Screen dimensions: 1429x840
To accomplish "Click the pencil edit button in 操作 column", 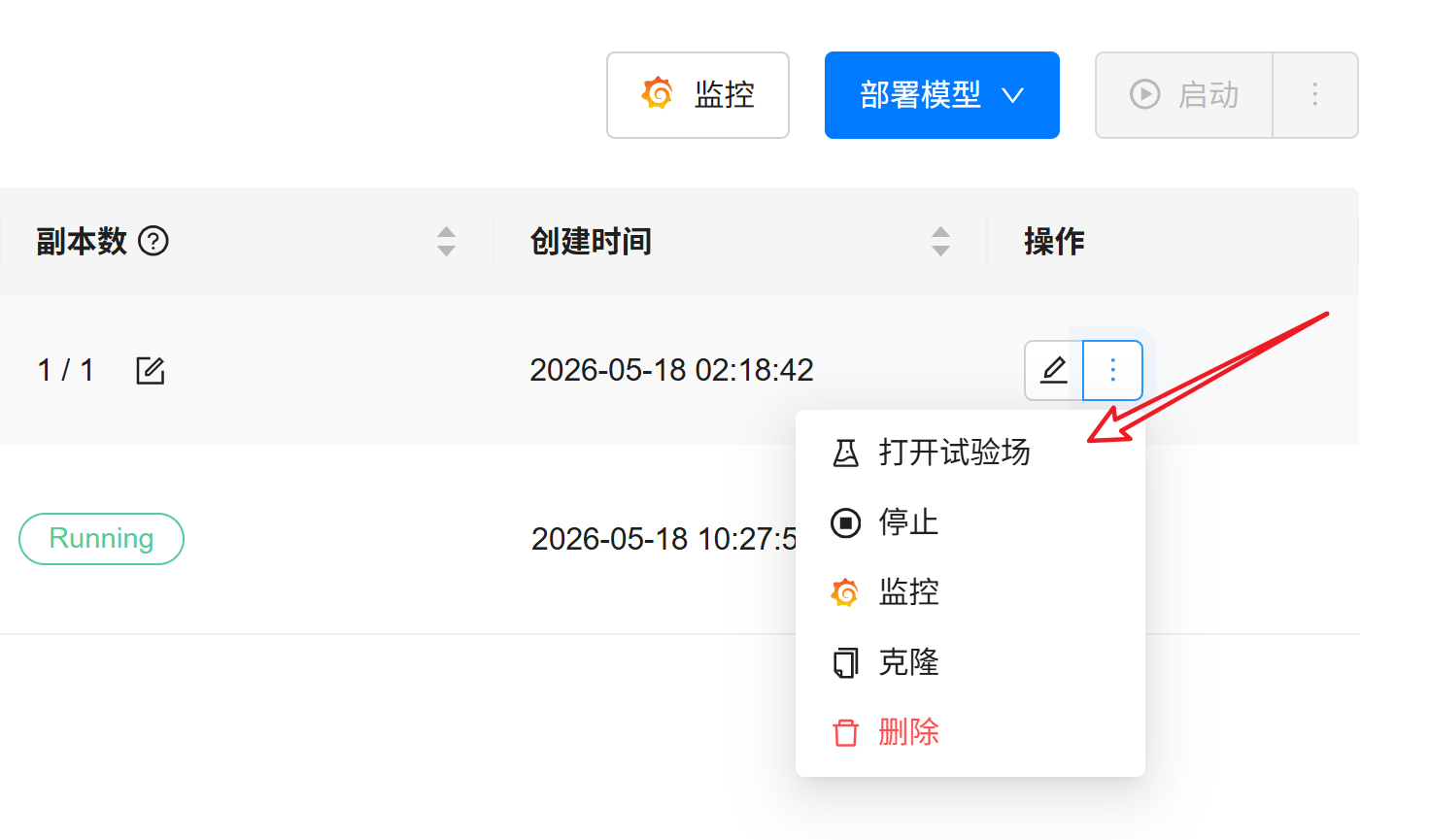I will coord(1054,370).
